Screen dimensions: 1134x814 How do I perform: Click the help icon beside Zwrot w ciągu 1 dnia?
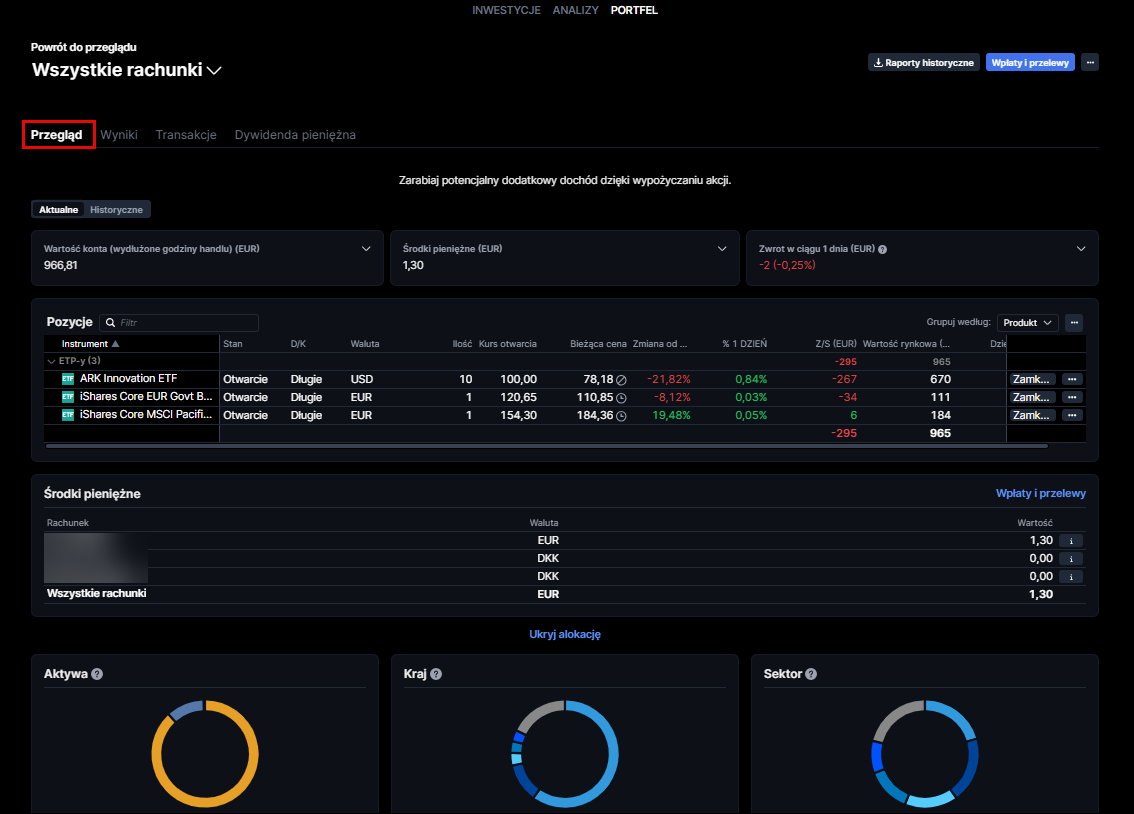[x=883, y=249]
